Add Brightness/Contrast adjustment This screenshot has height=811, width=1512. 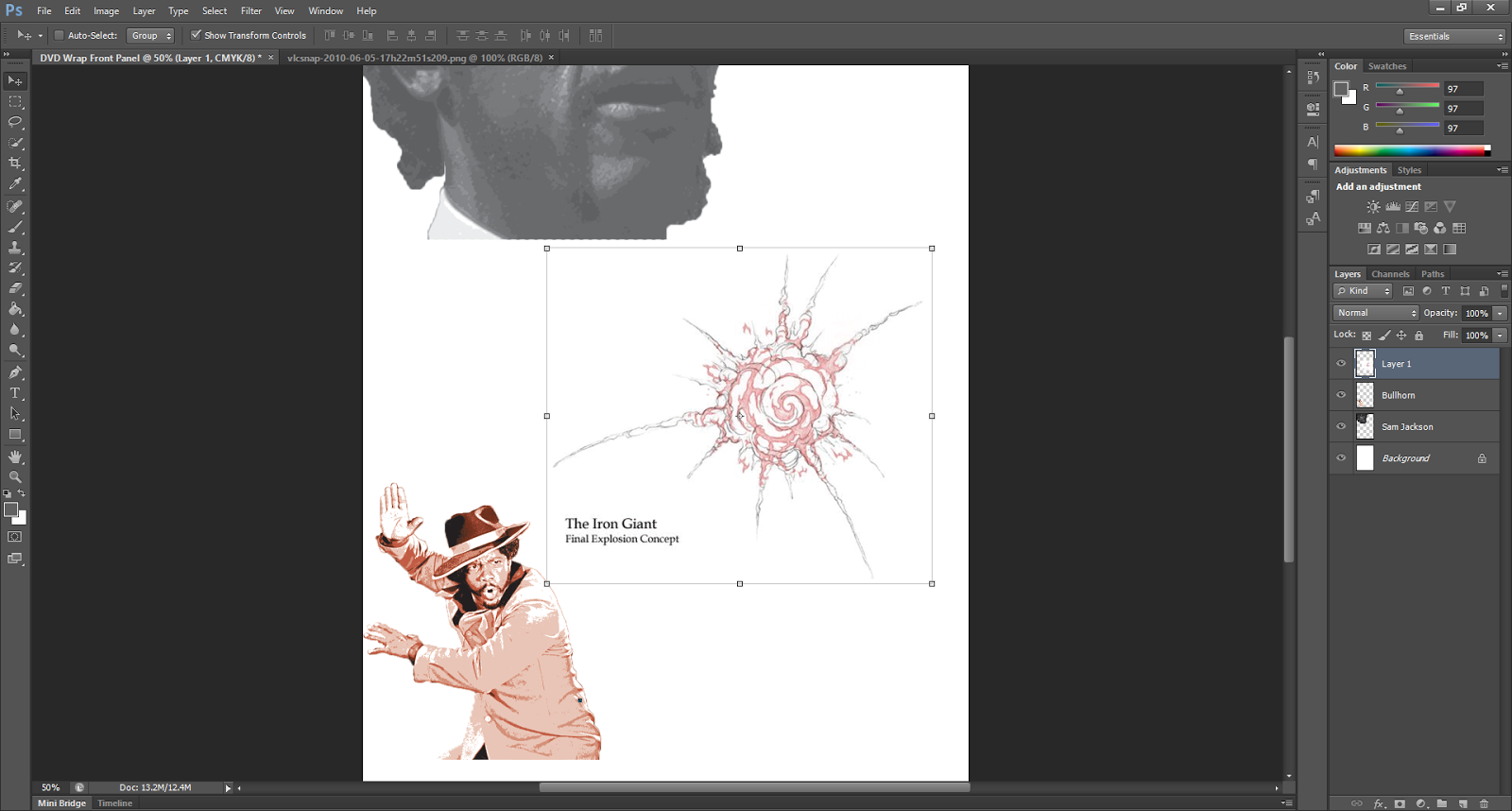point(1373,206)
